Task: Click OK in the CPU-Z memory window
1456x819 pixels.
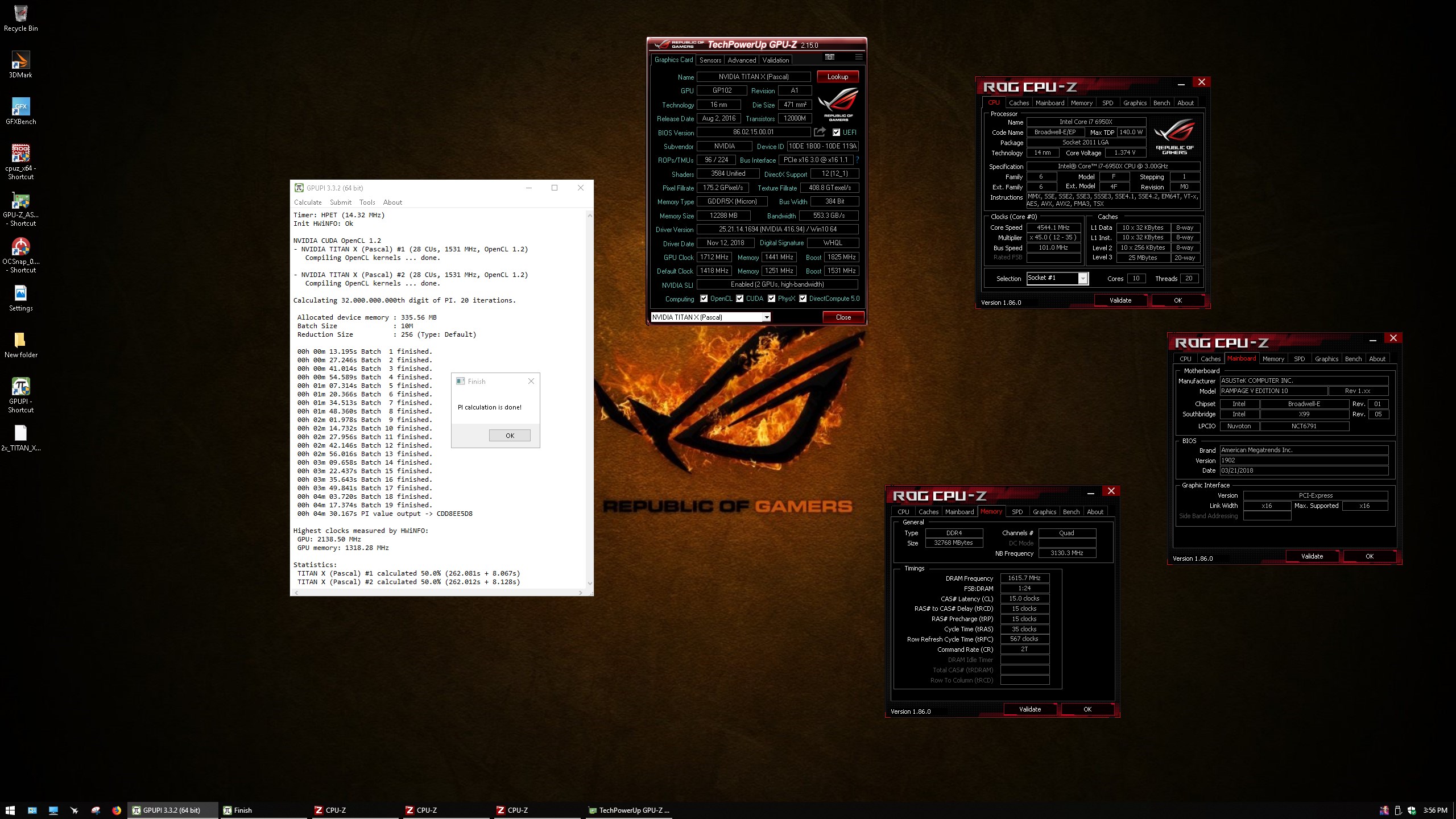Action: pyautogui.click(x=1087, y=709)
